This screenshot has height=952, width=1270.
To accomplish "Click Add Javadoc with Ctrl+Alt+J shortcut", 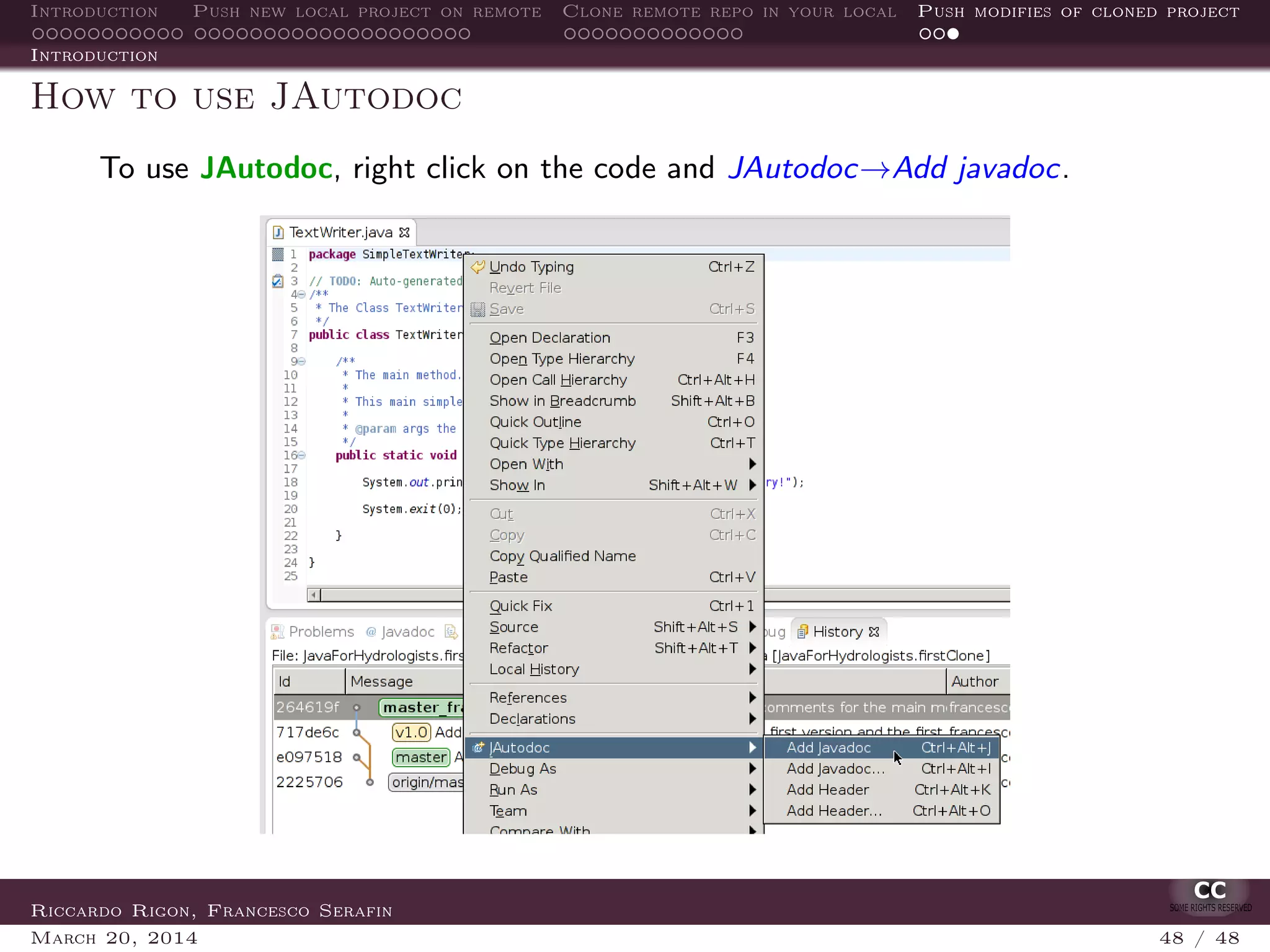I will point(882,748).
